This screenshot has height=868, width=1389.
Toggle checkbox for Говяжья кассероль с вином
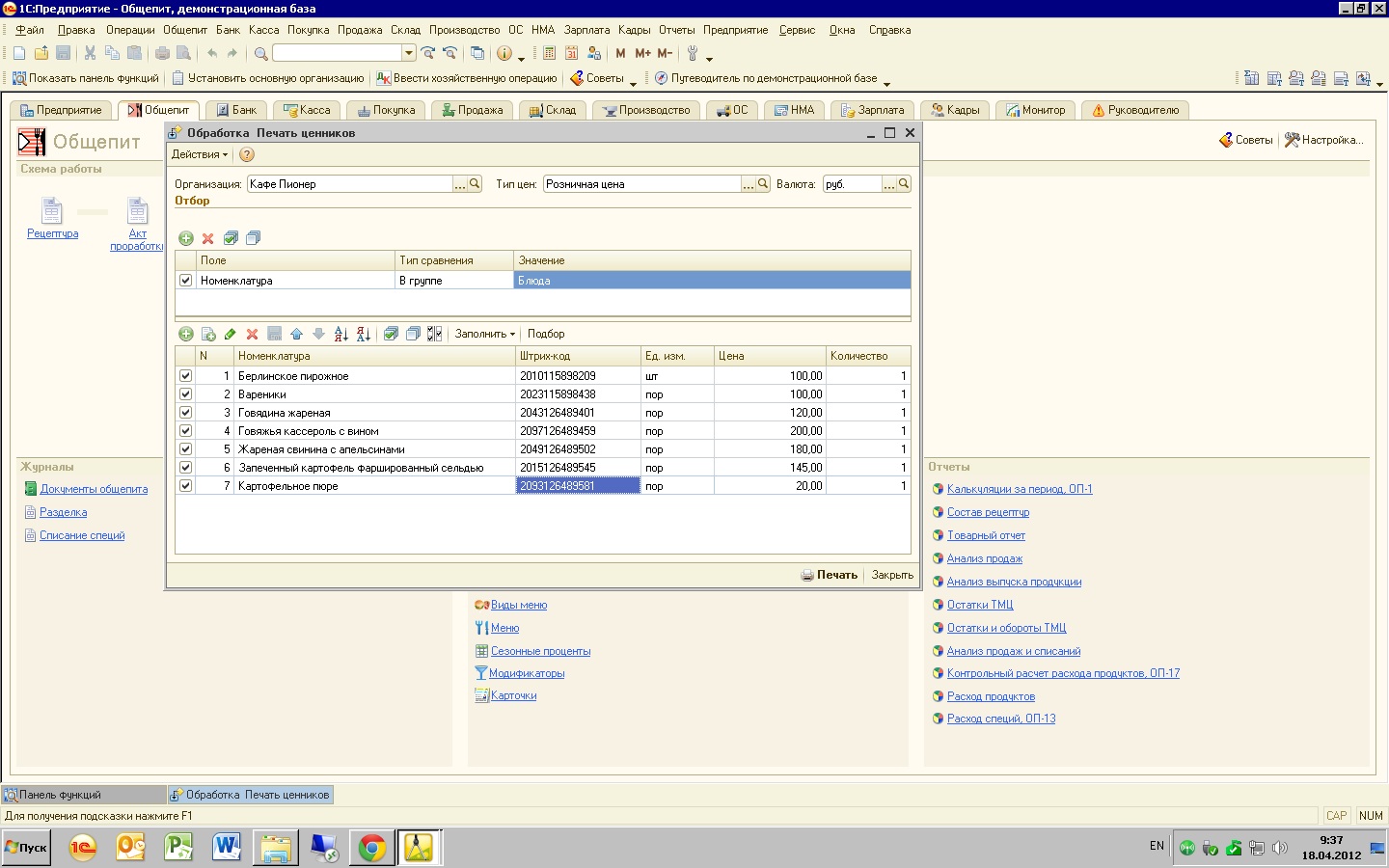pos(185,431)
